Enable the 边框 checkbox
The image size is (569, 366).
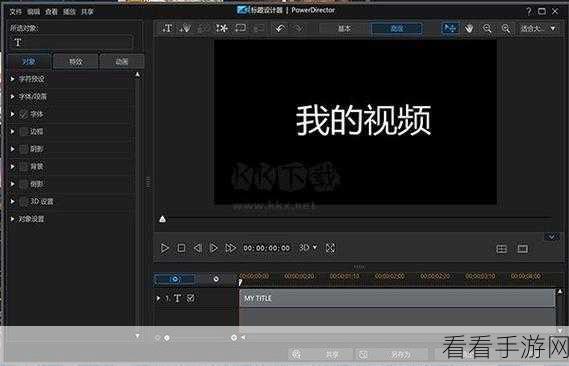pyautogui.click(x=24, y=132)
